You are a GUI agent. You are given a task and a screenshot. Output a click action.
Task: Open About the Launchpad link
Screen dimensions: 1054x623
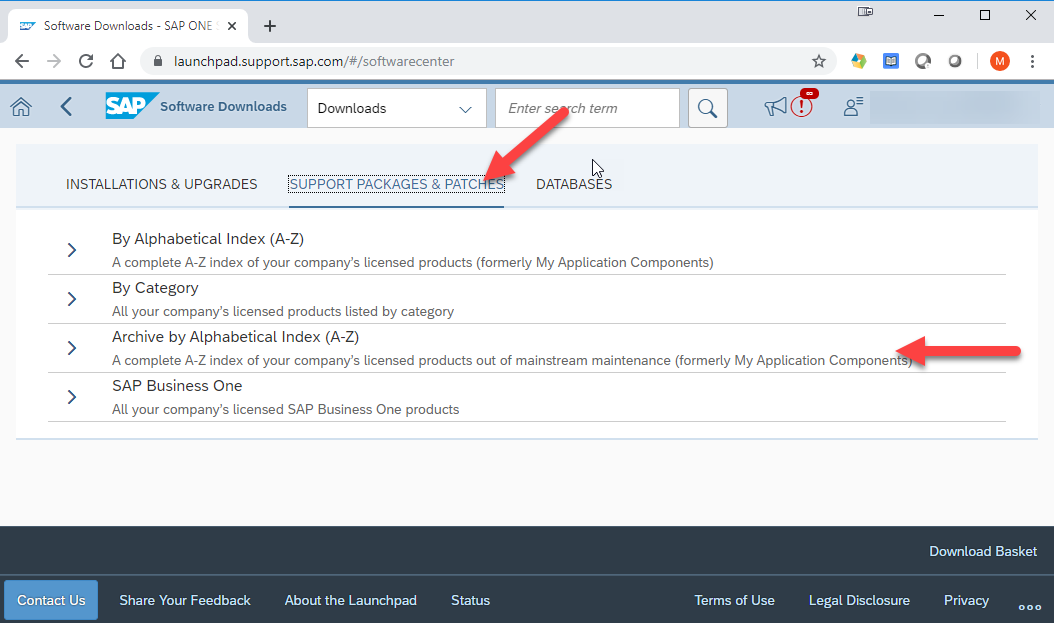coord(350,600)
